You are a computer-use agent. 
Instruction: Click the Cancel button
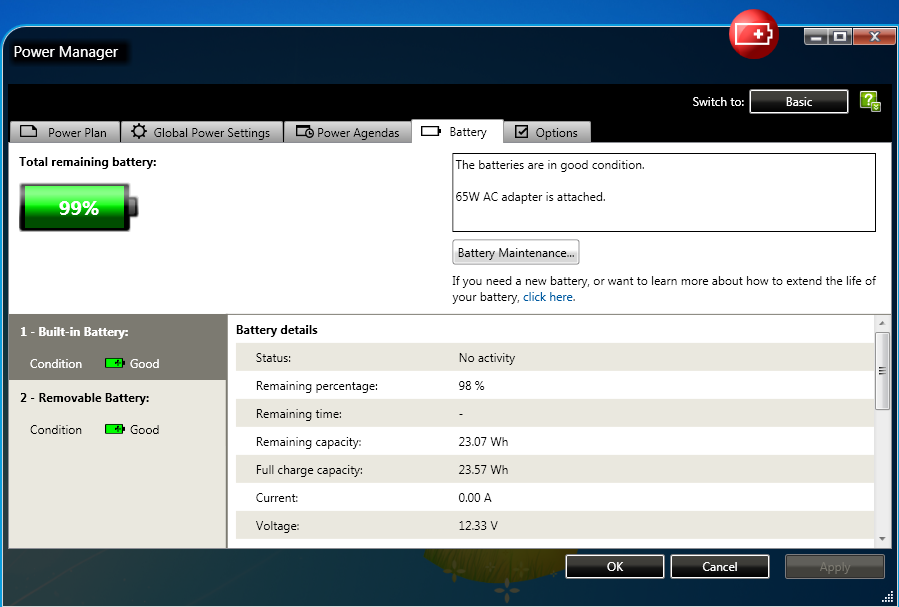click(x=720, y=566)
